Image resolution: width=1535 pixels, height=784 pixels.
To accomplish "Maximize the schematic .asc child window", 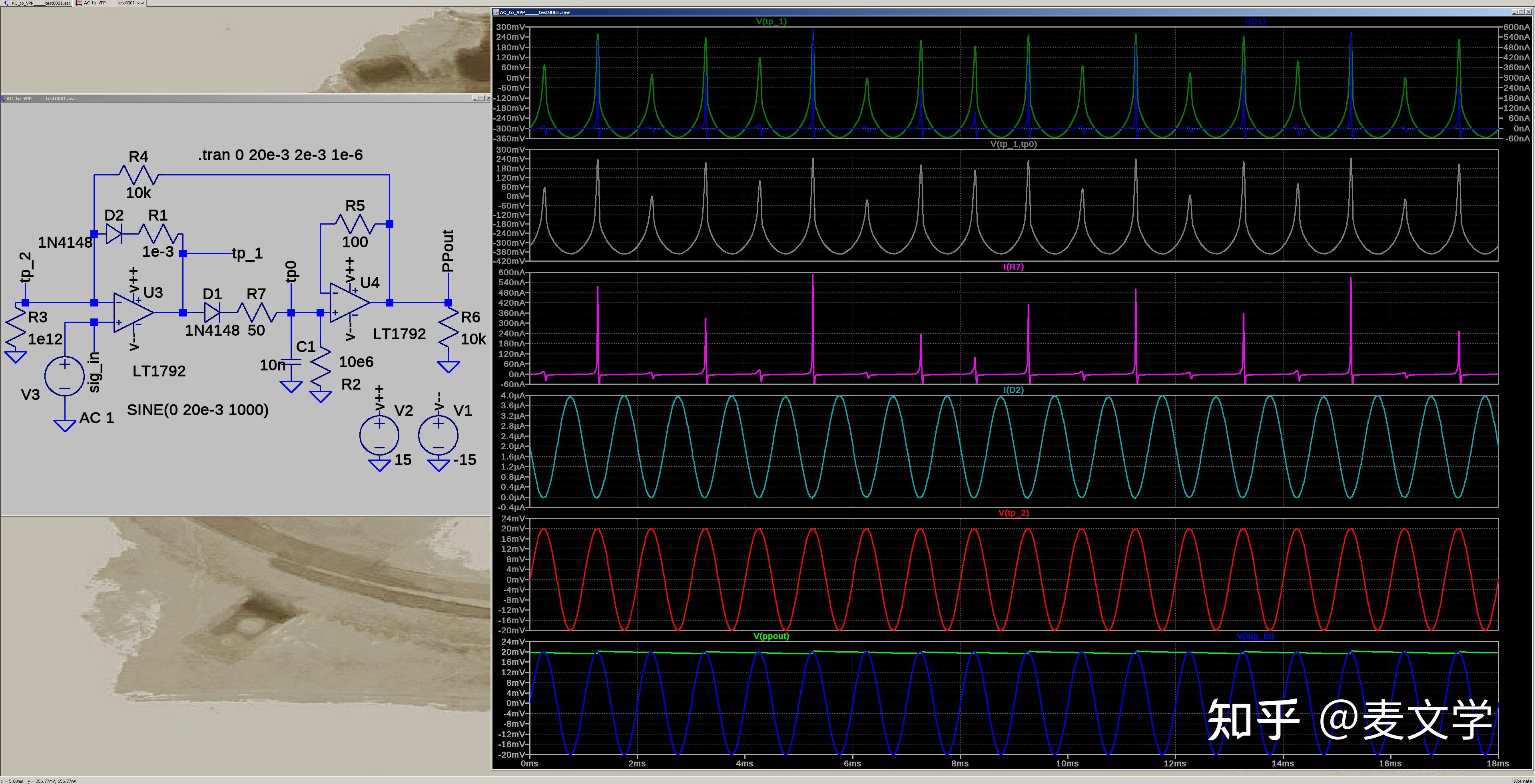I will tap(481, 98).
